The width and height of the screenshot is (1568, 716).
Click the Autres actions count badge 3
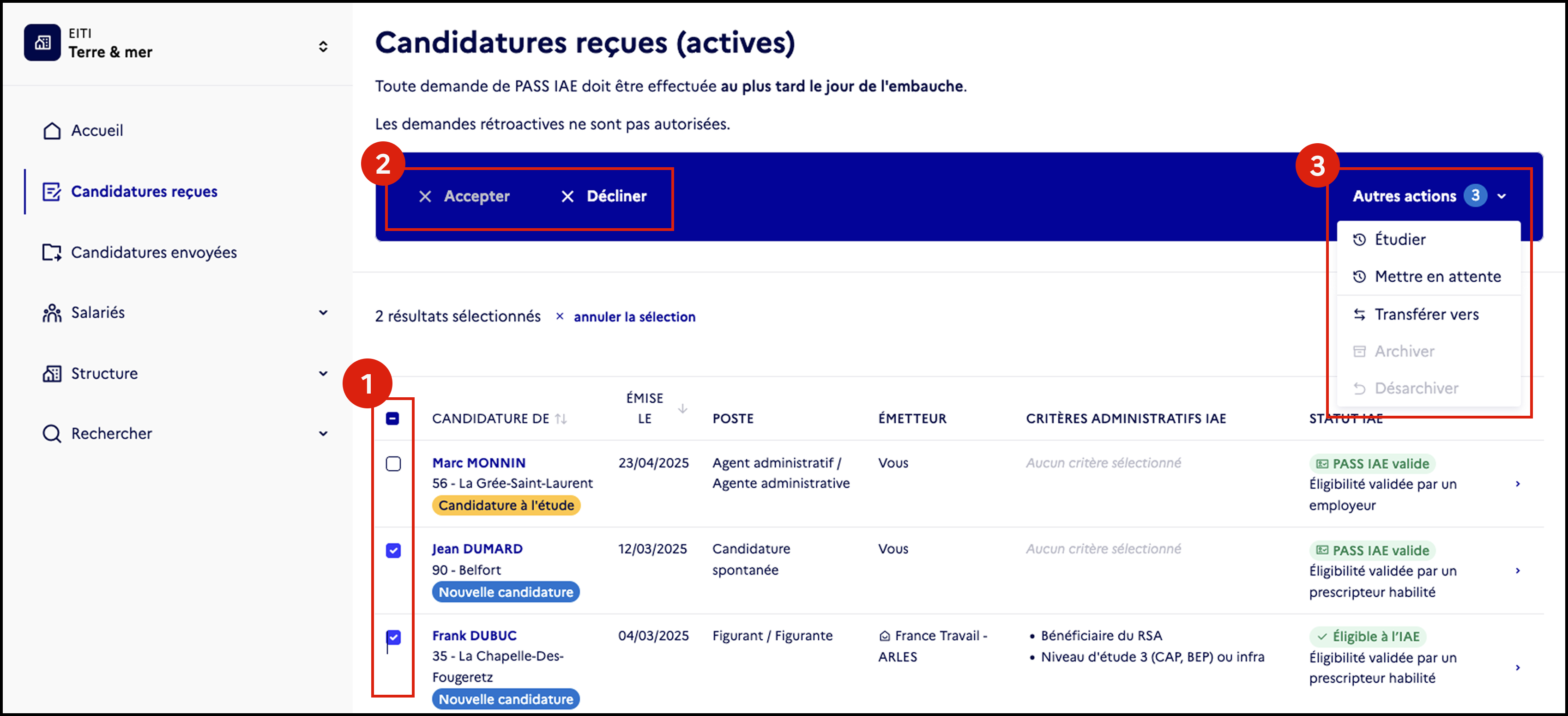tap(1476, 195)
